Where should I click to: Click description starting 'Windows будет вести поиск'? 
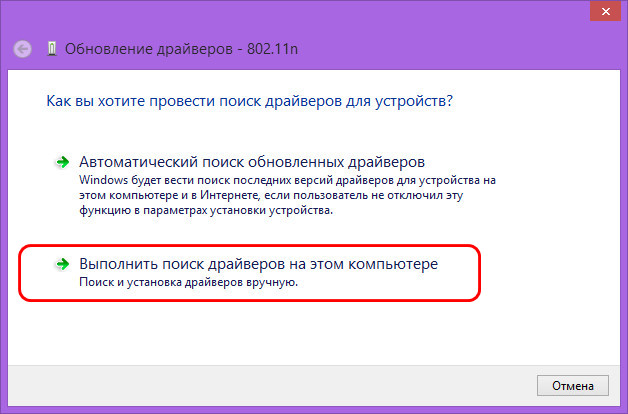(x=288, y=195)
